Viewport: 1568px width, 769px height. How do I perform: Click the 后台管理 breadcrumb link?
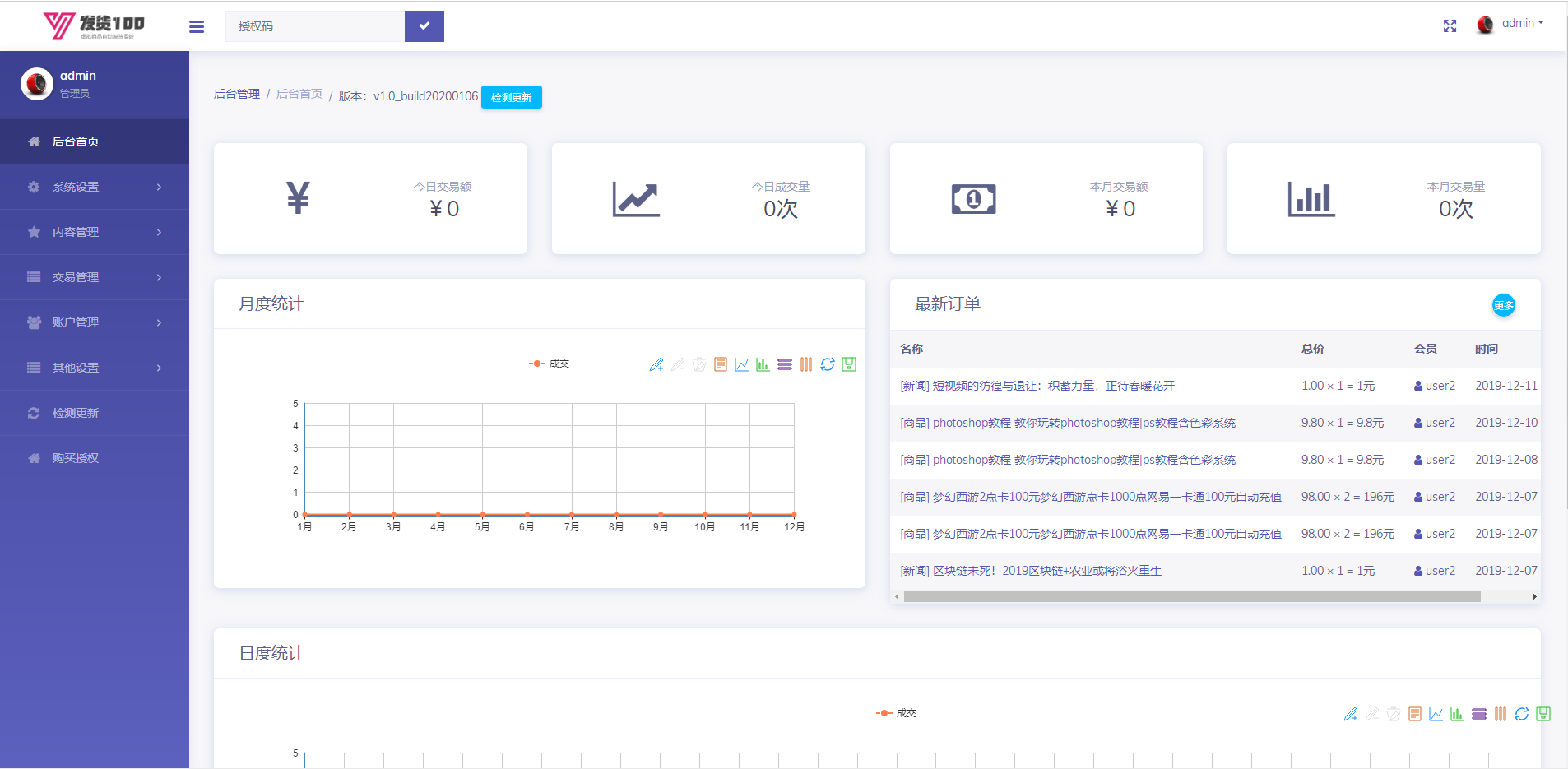pyautogui.click(x=237, y=94)
